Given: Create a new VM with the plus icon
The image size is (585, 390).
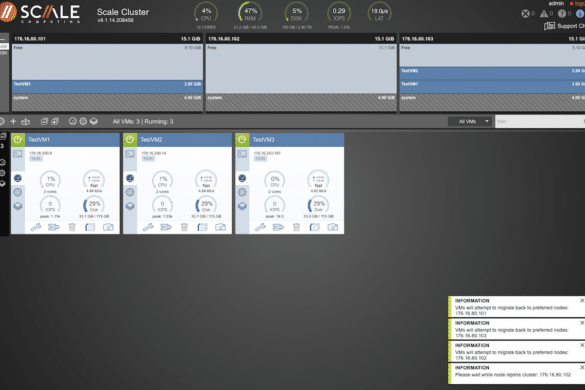Looking at the screenshot, I should pos(13,121).
